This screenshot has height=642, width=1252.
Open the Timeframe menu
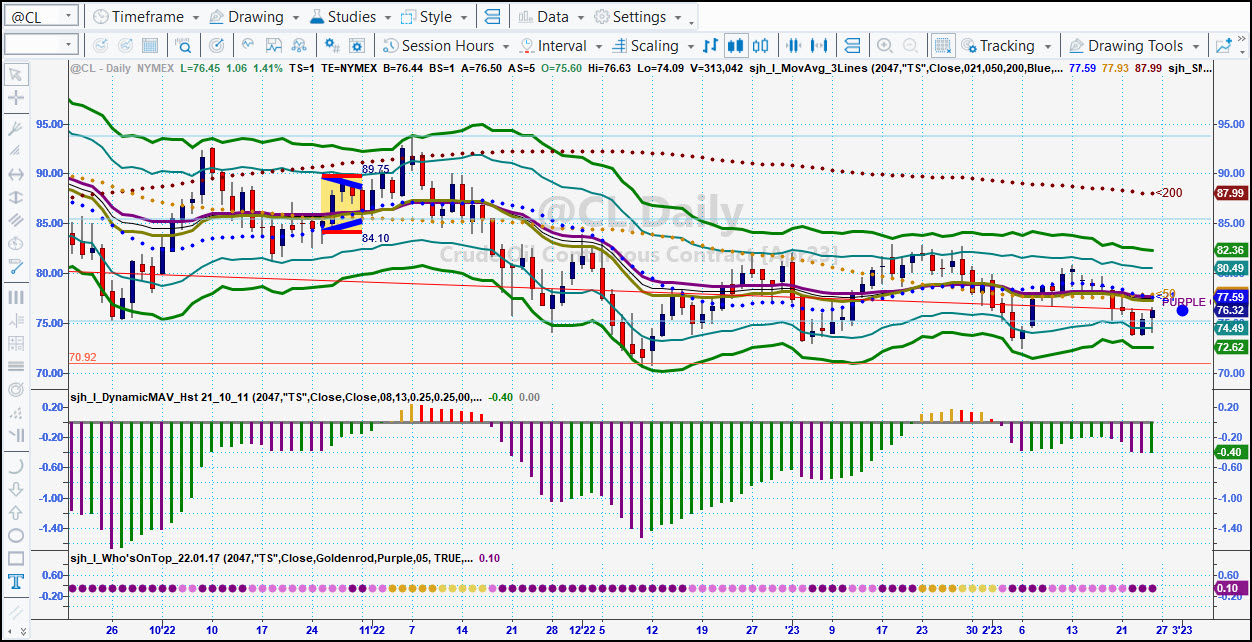click(145, 17)
